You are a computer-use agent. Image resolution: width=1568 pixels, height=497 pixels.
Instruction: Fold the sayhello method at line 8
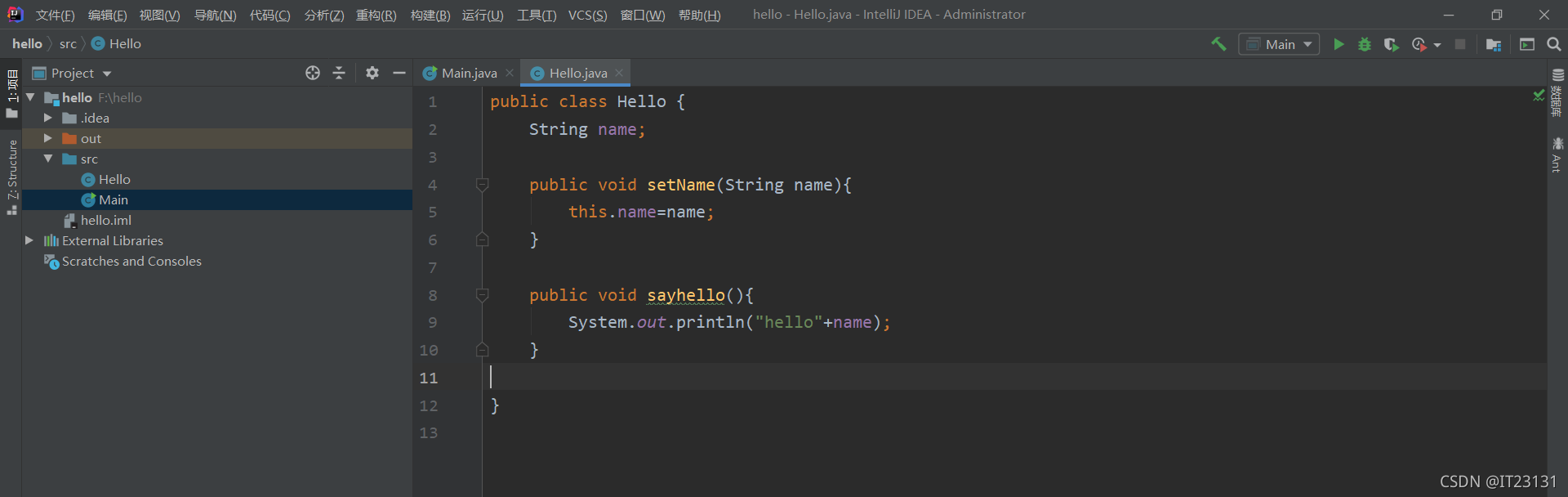(x=482, y=295)
